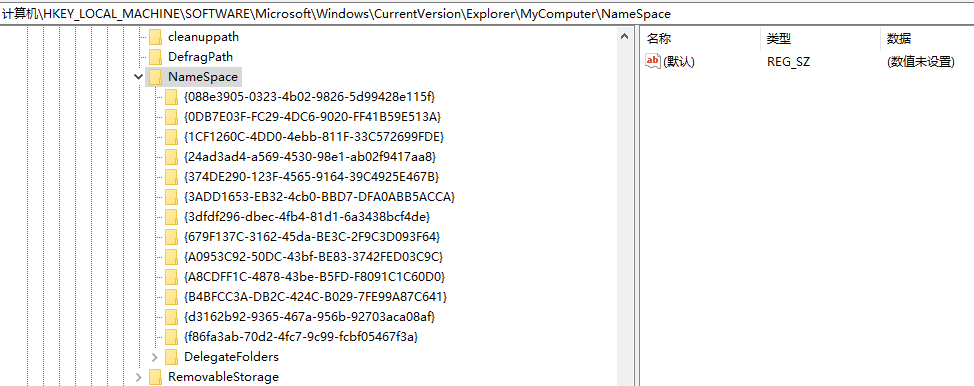Screen dimensions: 974x386
Task: Select key {679F137C-3162-45da-BE3C-2F9C3D093F64}
Action: pos(312,237)
